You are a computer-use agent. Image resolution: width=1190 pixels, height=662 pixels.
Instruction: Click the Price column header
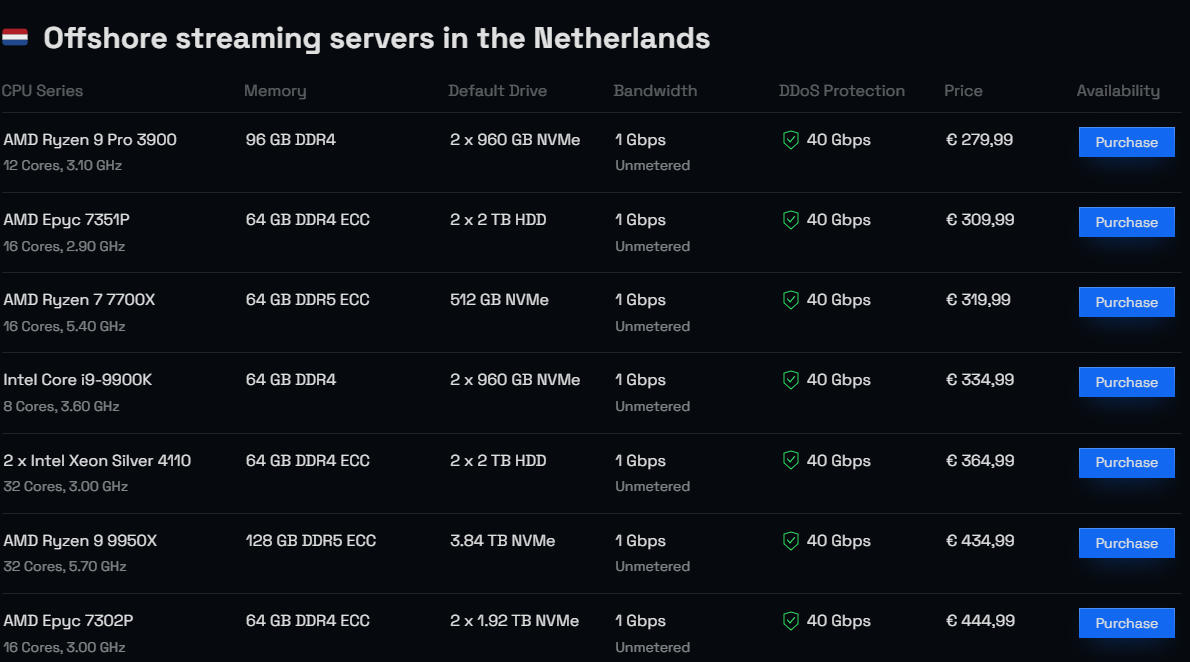[x=963, y=91]
